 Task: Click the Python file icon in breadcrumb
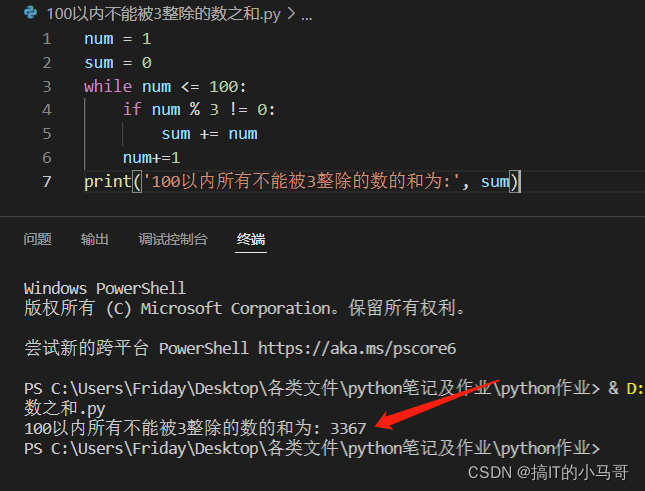tap(30, 13)
